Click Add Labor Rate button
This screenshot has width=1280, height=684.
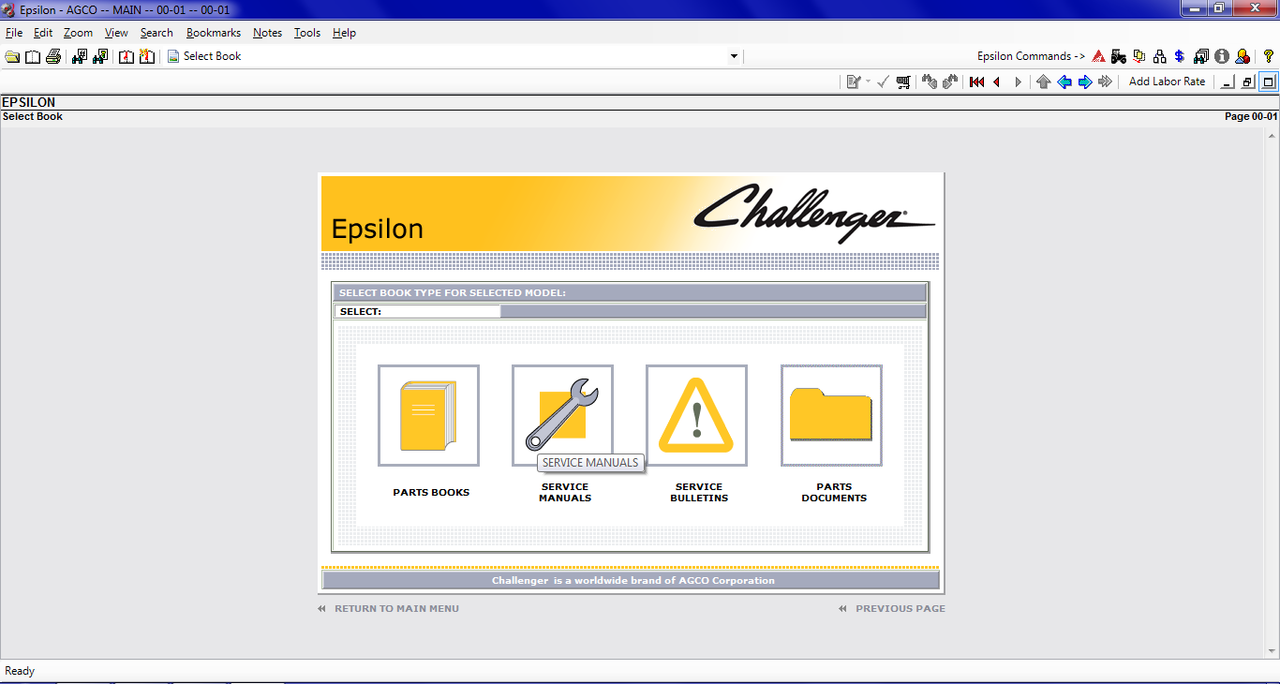pos(1167,82)
